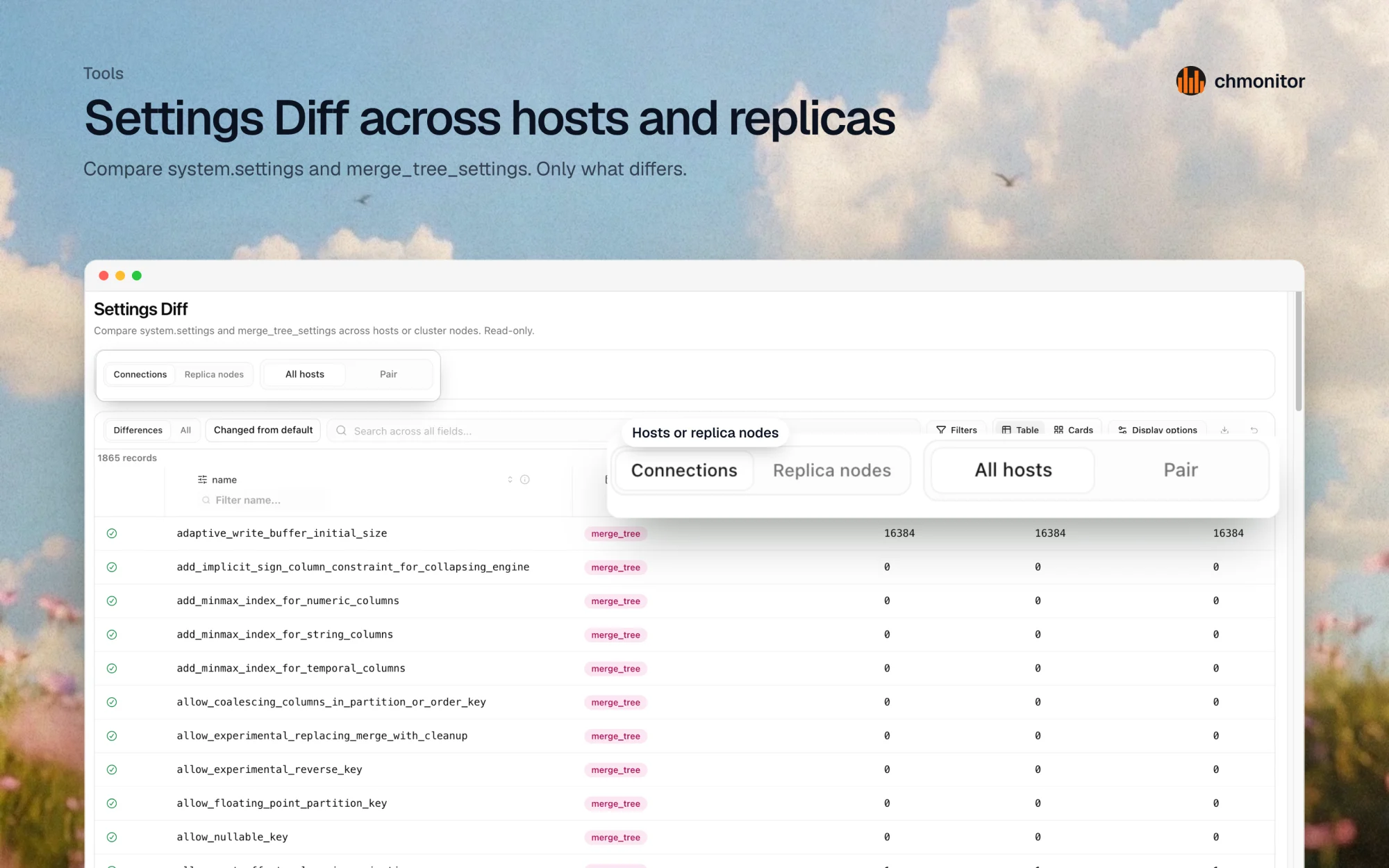Click sort arrows on name column
The image size is (1389, 868).
tap(510, 480)
